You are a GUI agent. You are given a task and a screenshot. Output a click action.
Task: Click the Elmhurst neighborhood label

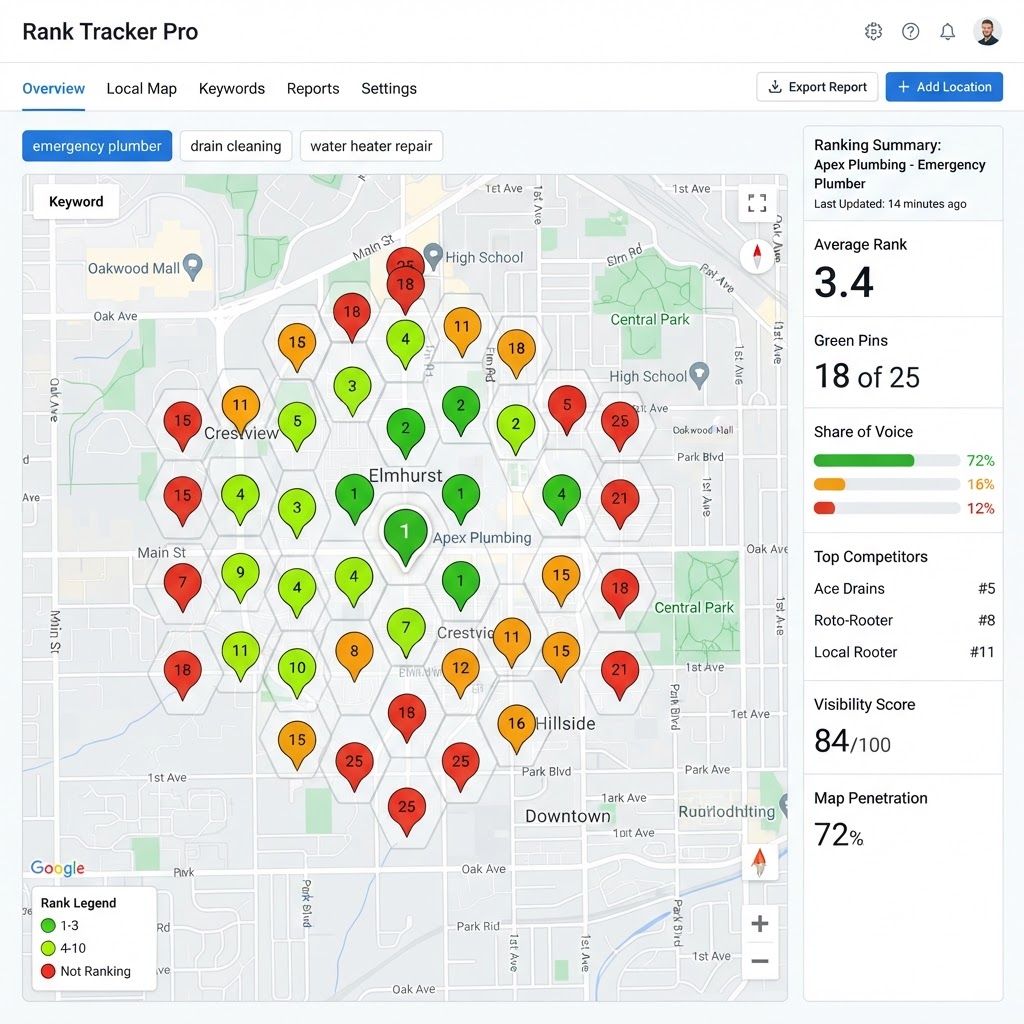click(x=406, y=475)
